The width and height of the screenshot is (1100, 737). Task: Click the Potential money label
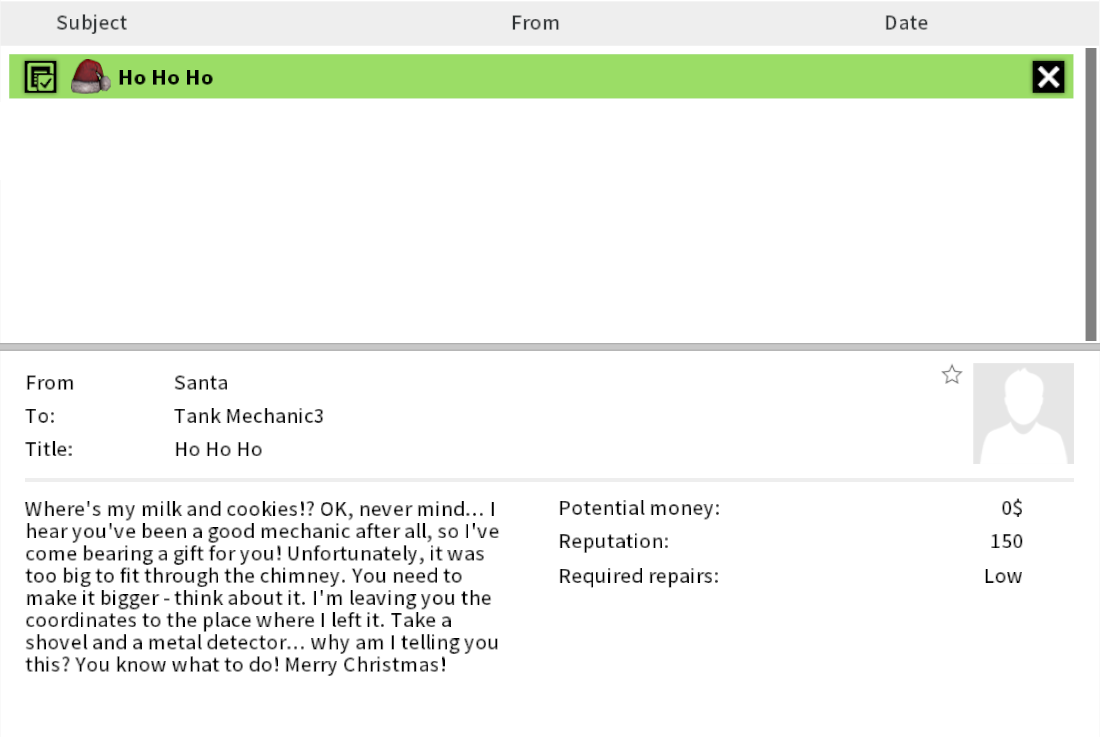tap(639, 508)
